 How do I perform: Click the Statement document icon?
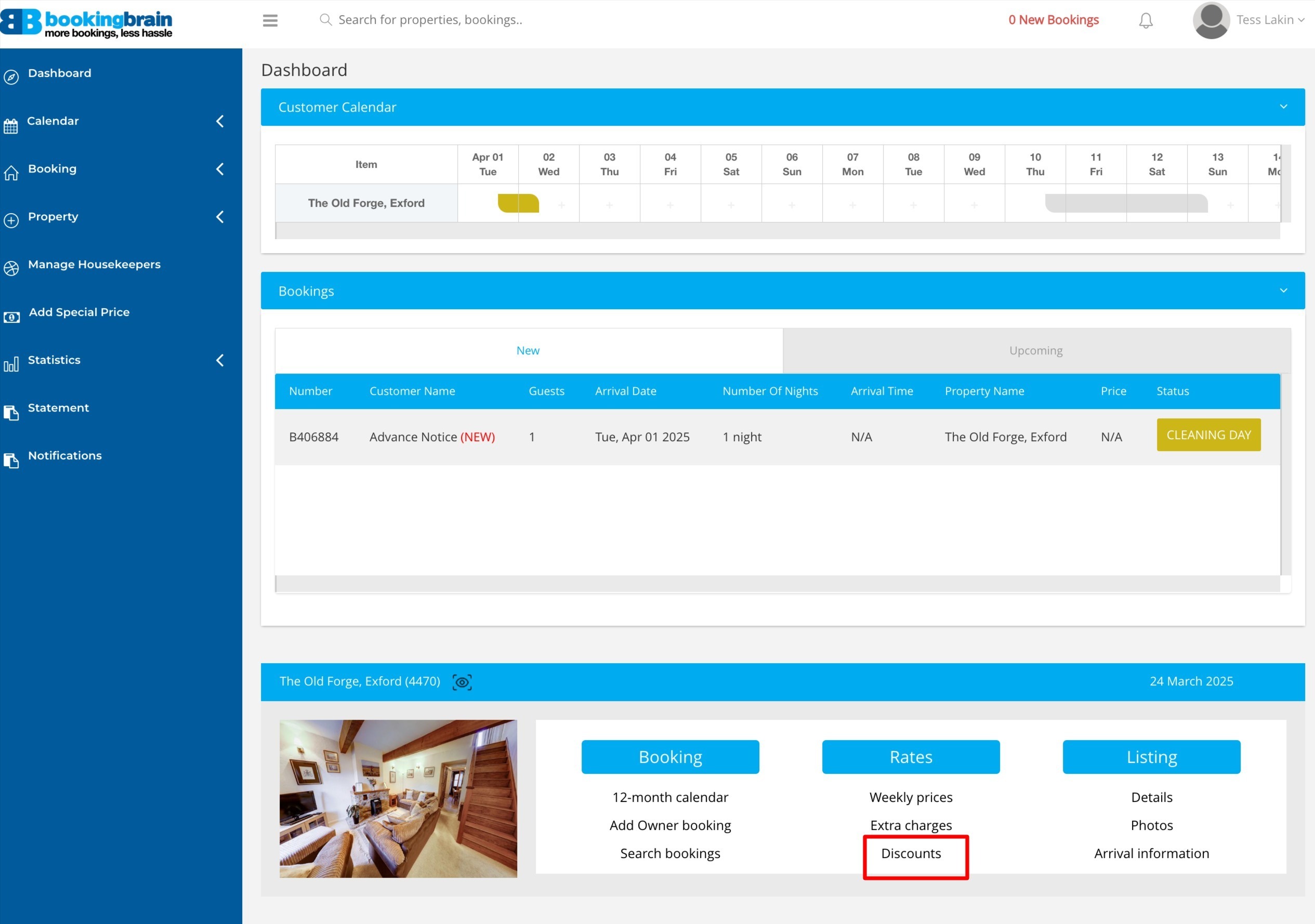pos(11,412)
